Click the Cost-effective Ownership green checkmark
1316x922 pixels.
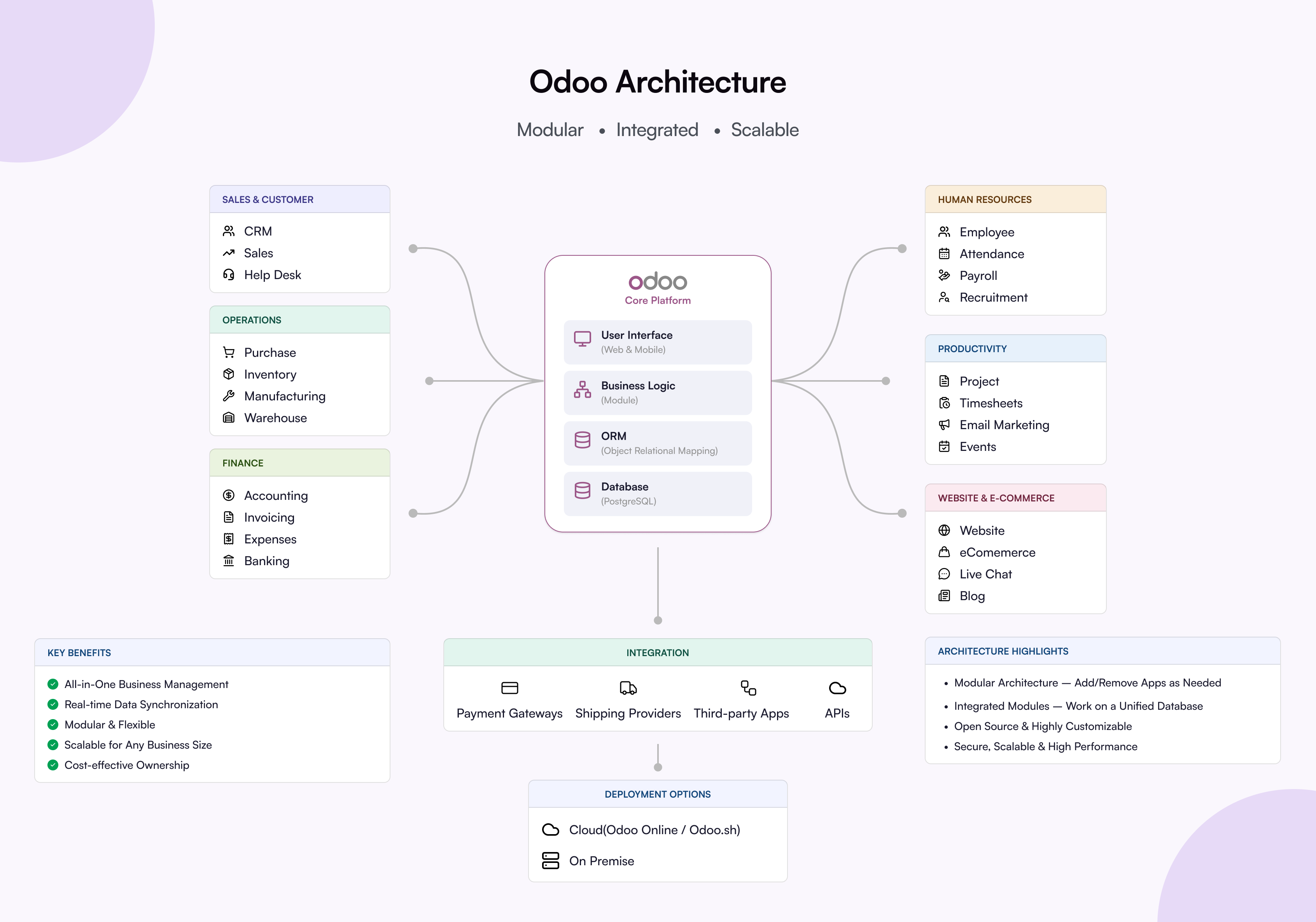pyautogui.click(x=53, y=765)
